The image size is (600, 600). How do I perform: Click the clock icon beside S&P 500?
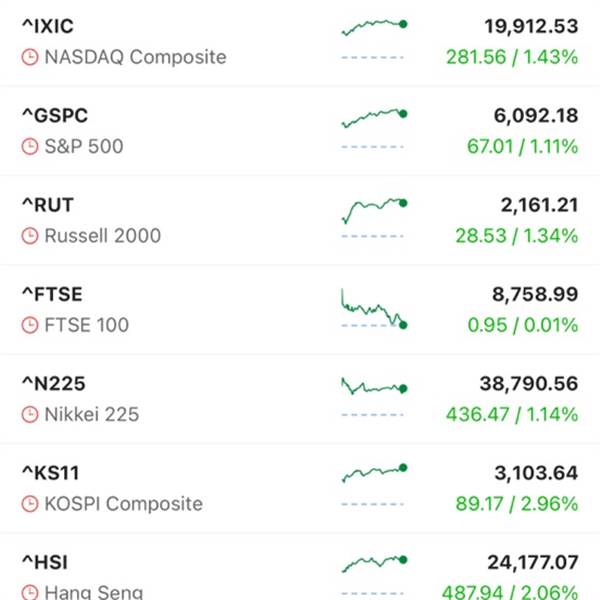[x=30, y=147]
